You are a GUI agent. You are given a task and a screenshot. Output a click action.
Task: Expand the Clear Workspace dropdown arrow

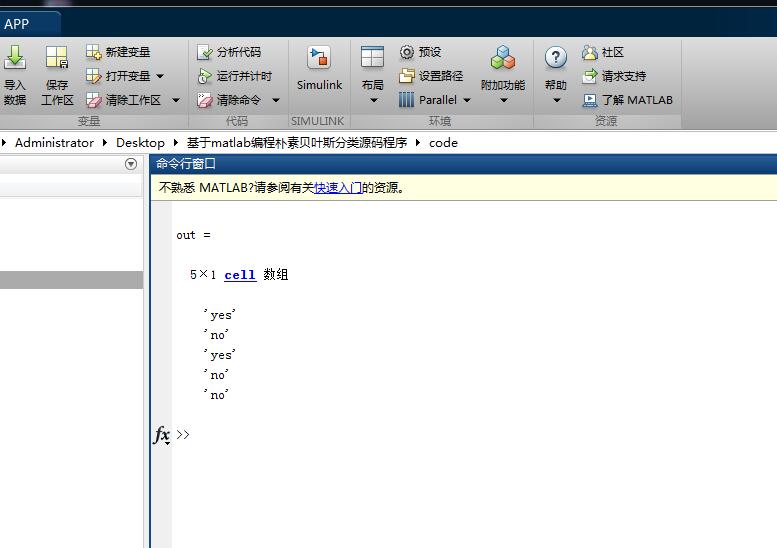[x=176, y=100]
